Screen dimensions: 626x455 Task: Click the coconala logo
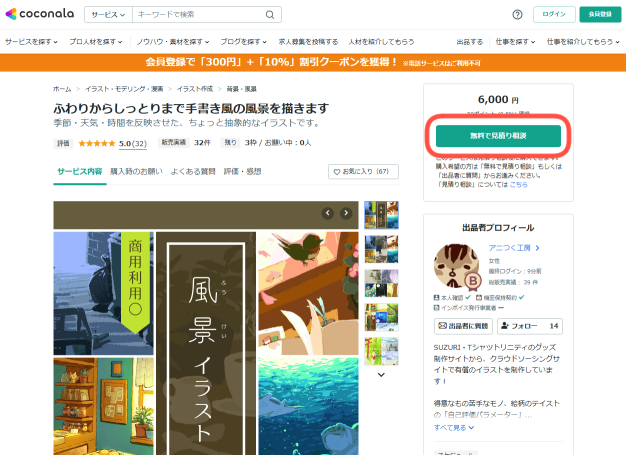point(40,14)
